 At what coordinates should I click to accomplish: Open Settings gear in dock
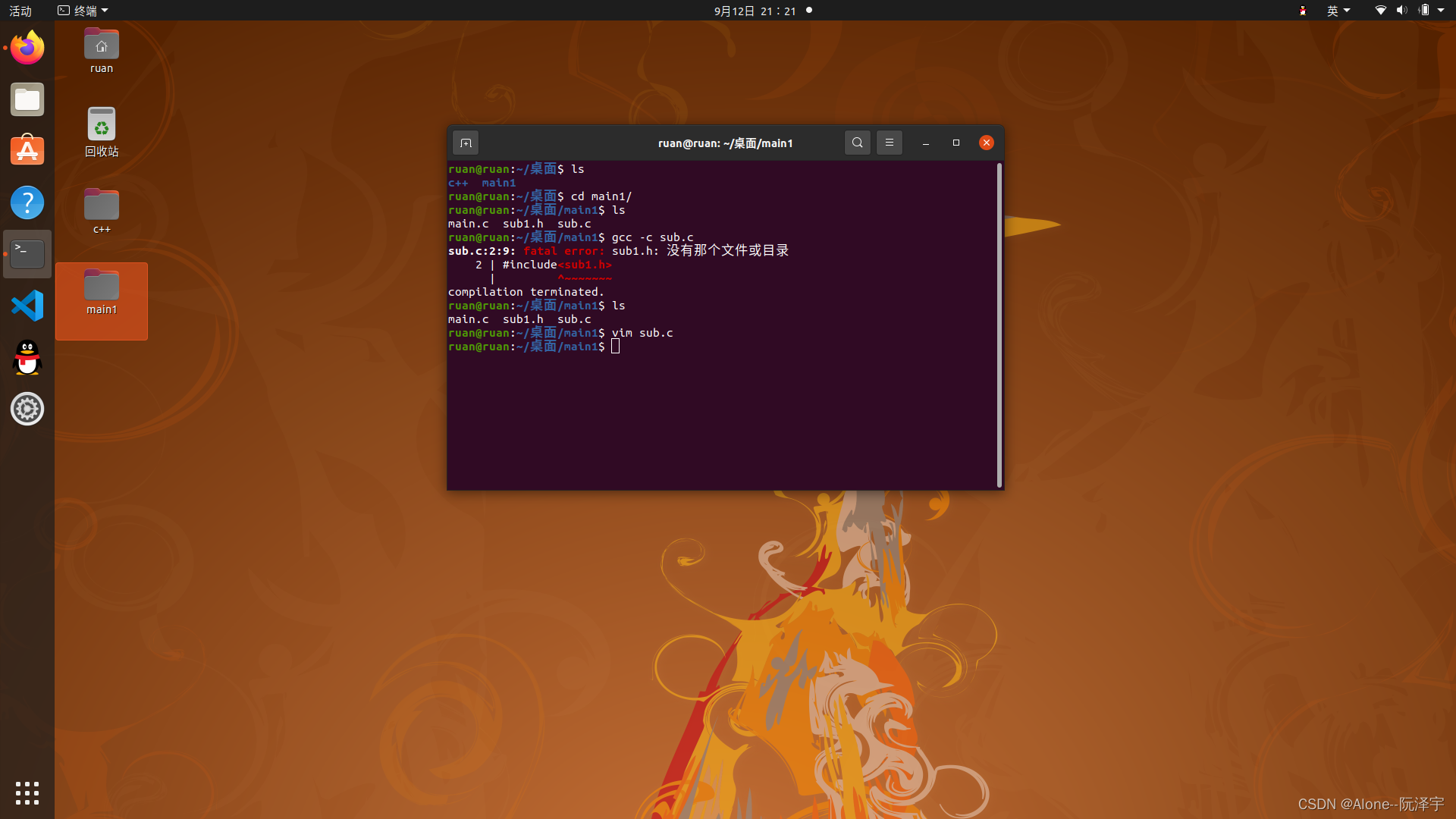pyautogui.click(x=27, y=409)
